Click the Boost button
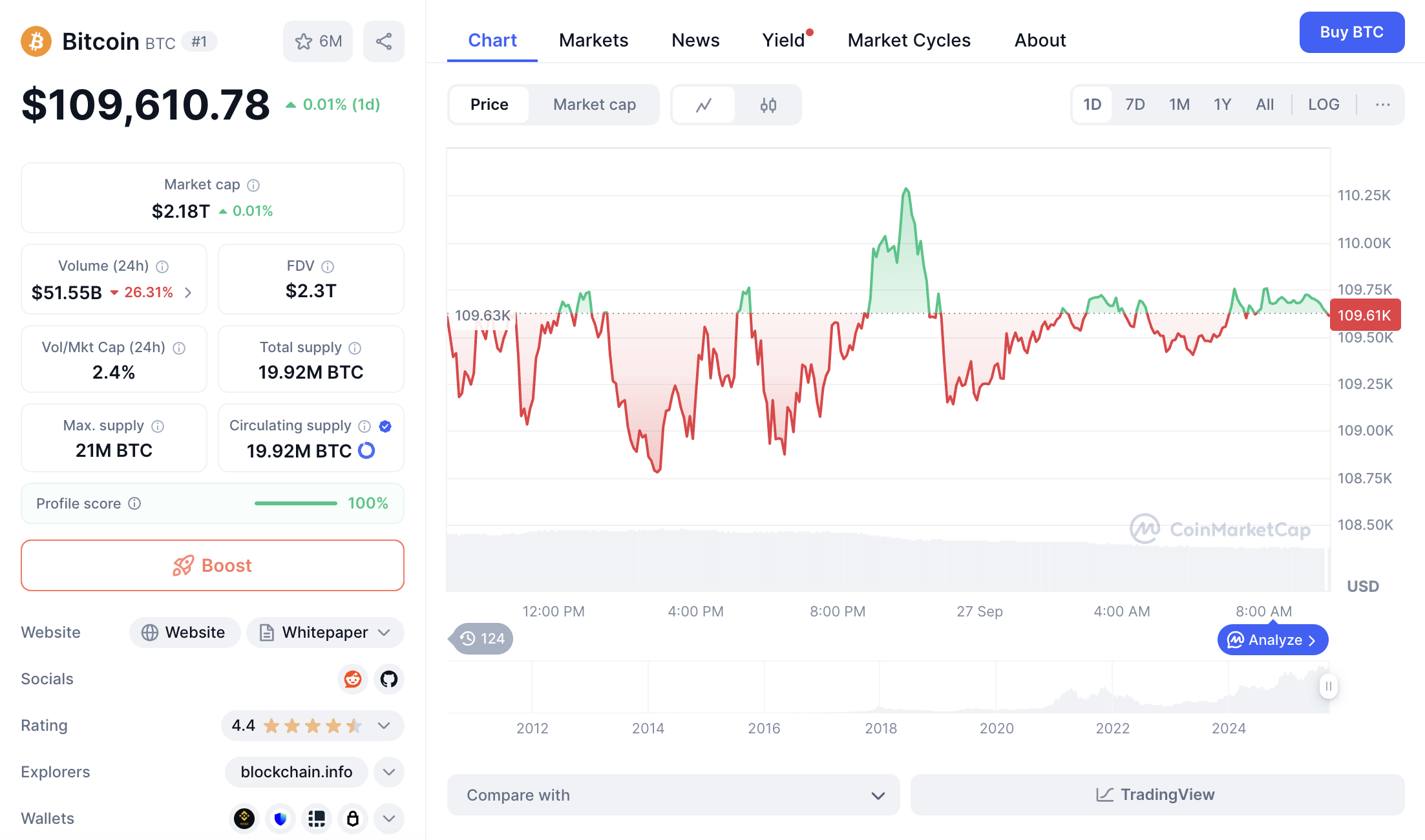 pyautogui.click(x=213, y=565)
